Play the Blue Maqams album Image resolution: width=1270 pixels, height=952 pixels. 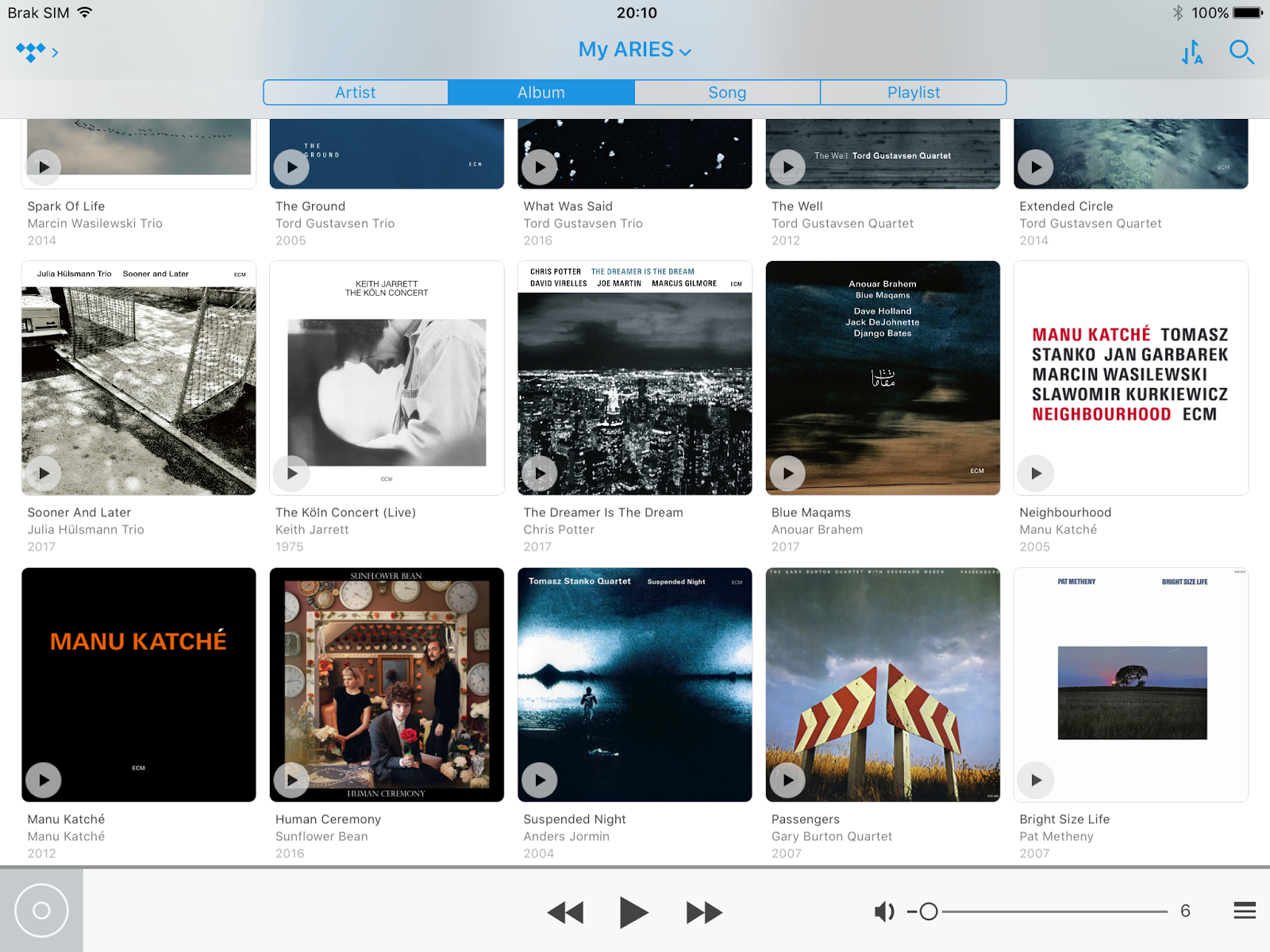787,474
